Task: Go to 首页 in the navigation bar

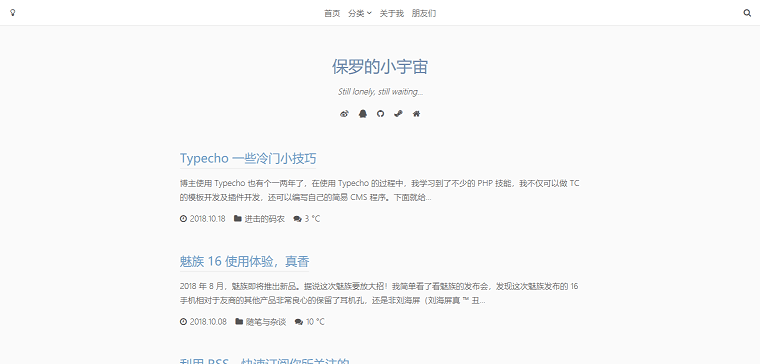Action: point(332,13)
